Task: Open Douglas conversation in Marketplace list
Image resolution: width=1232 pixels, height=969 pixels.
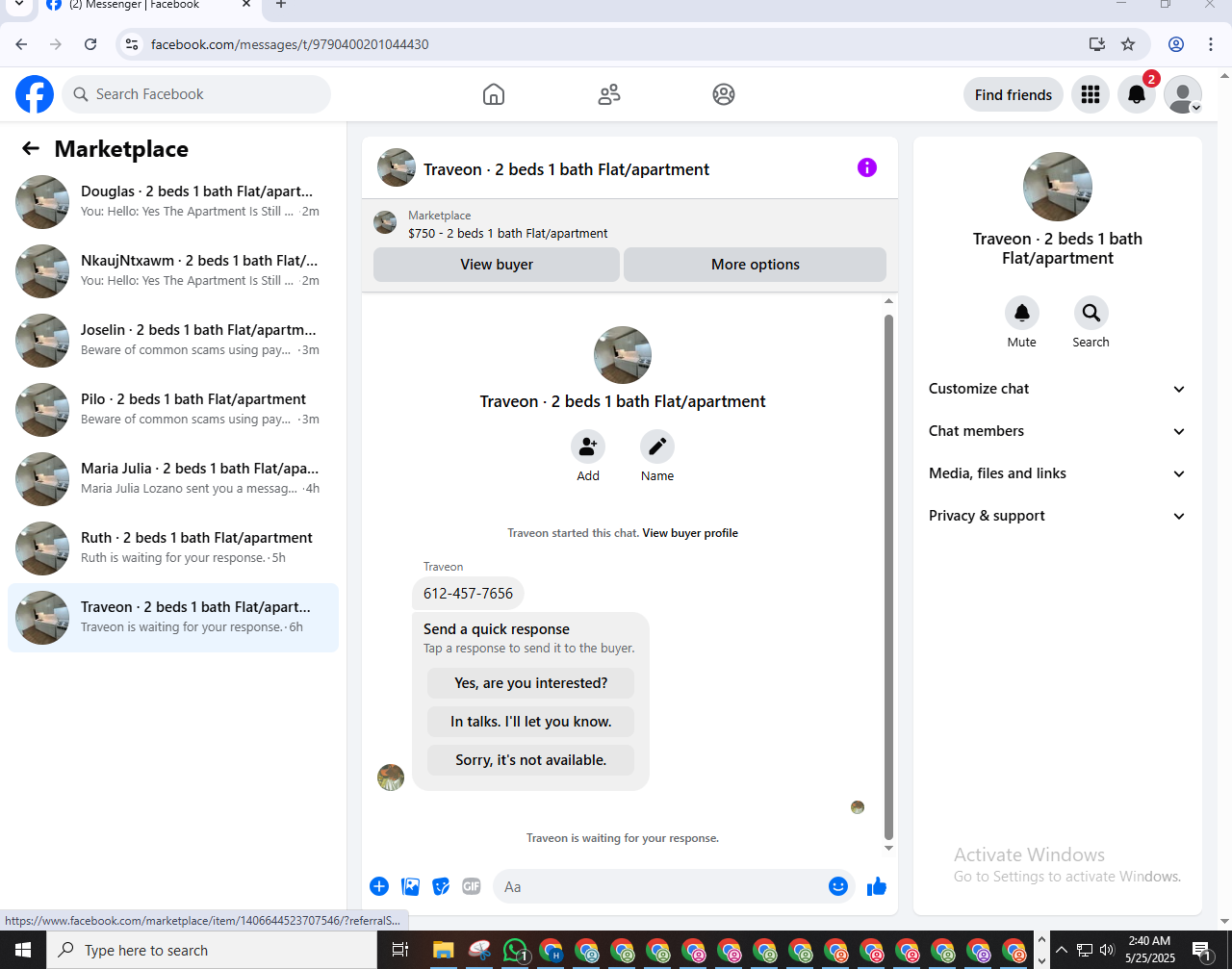Action: point(173,202)
